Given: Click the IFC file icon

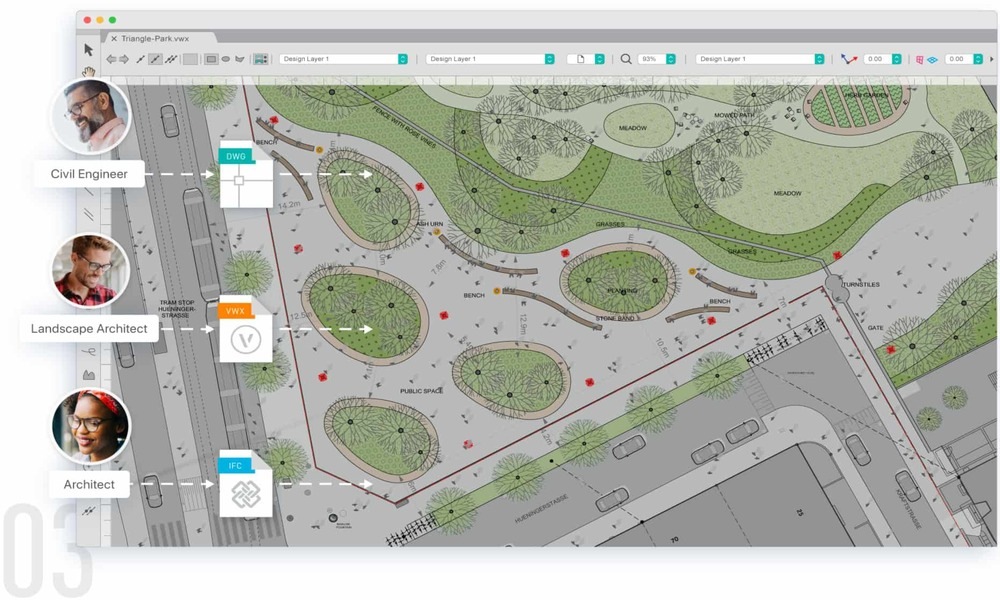Looking at the screenshot, I should (246, 484).
